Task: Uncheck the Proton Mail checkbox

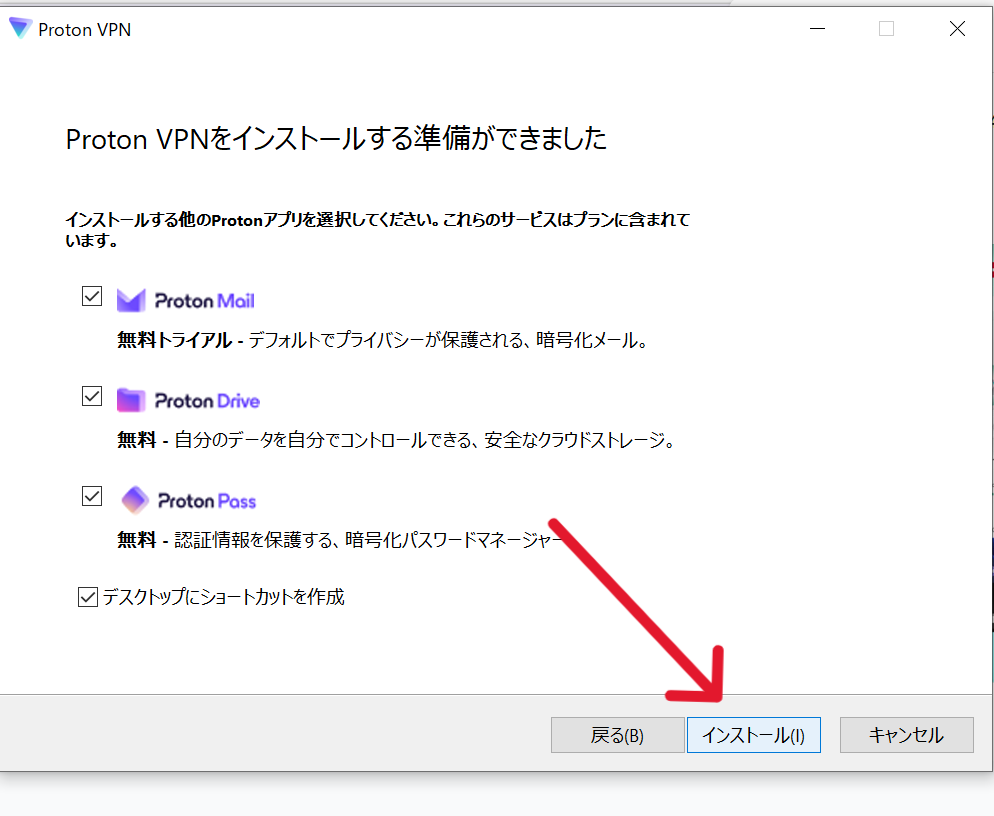Action: tap(92, 297)
